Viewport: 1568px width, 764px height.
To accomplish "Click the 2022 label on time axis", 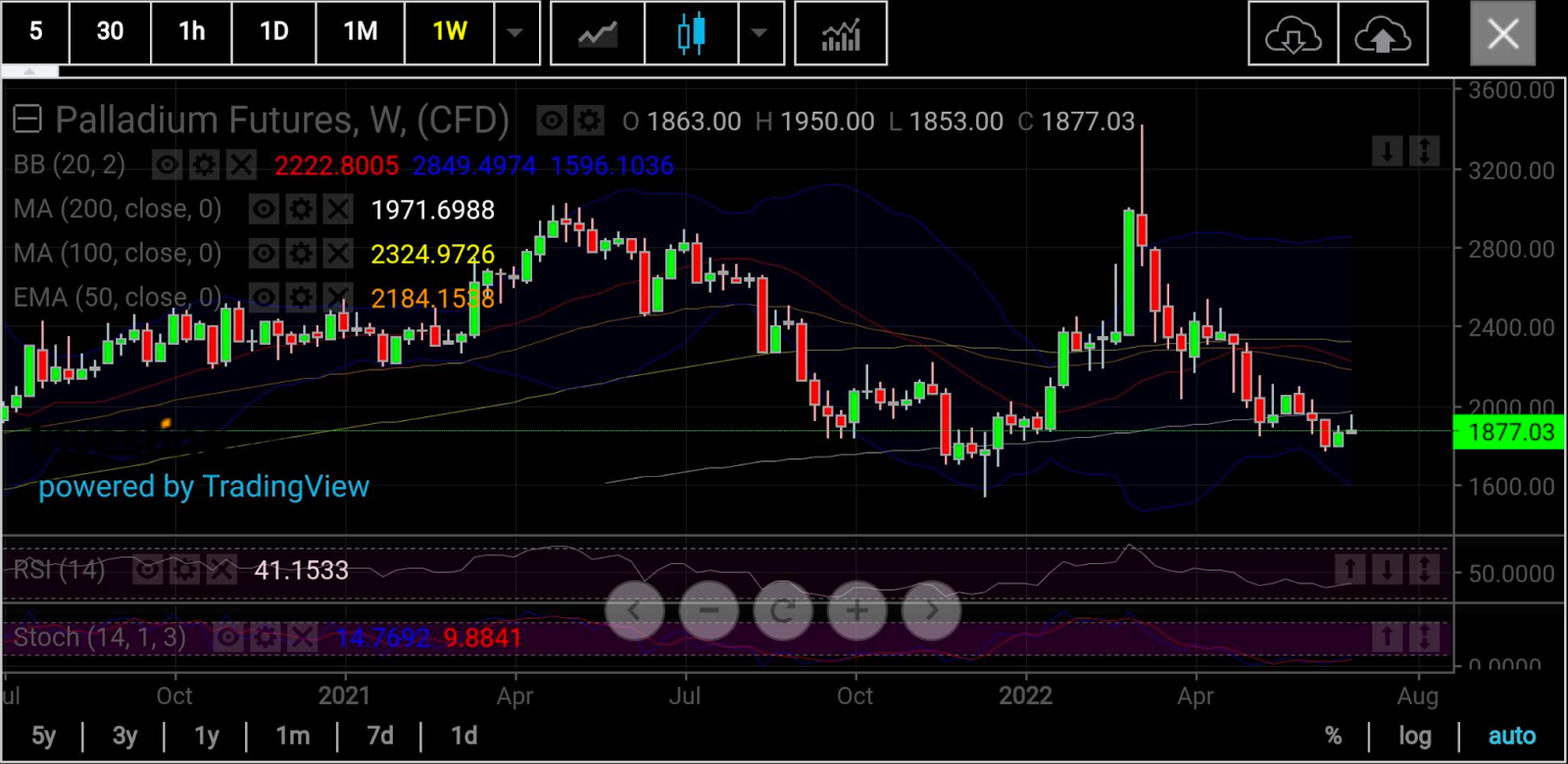I will coord(1025,695).
